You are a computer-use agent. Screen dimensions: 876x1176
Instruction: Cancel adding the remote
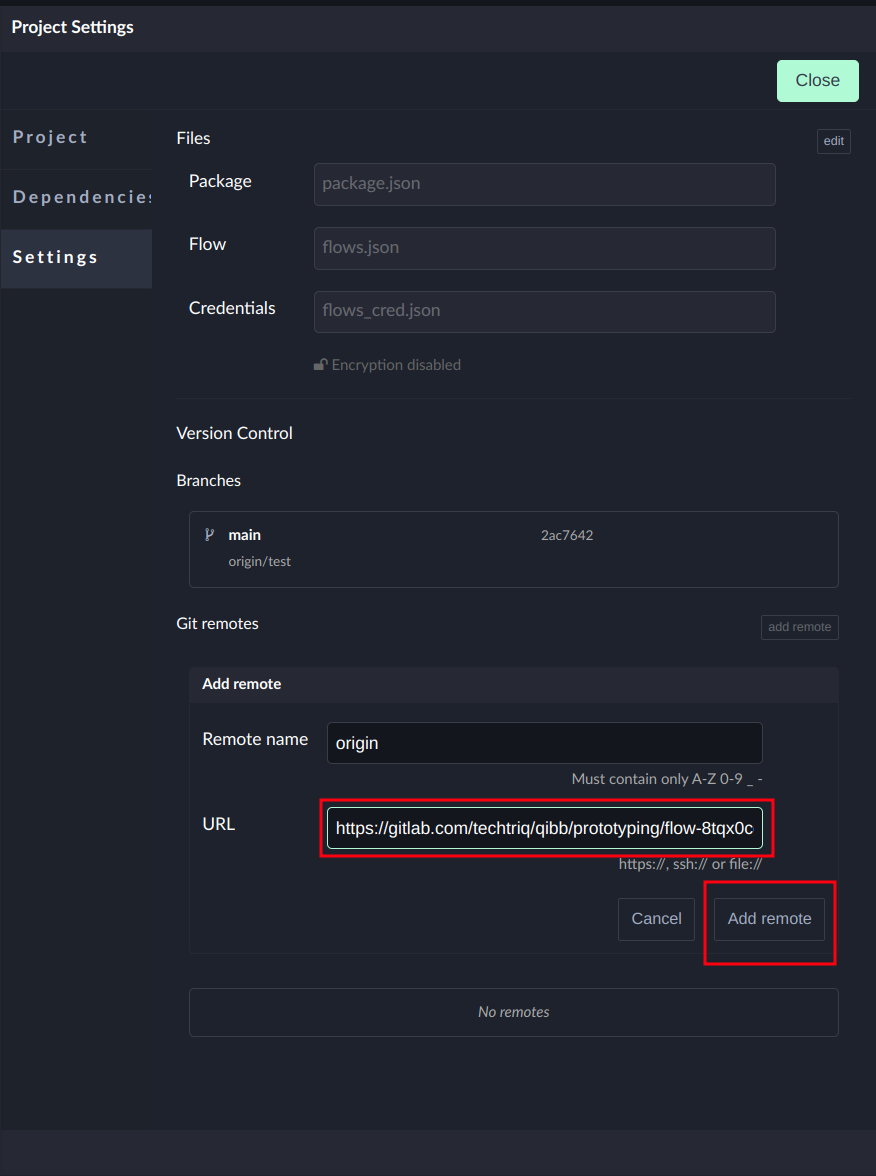656,919
